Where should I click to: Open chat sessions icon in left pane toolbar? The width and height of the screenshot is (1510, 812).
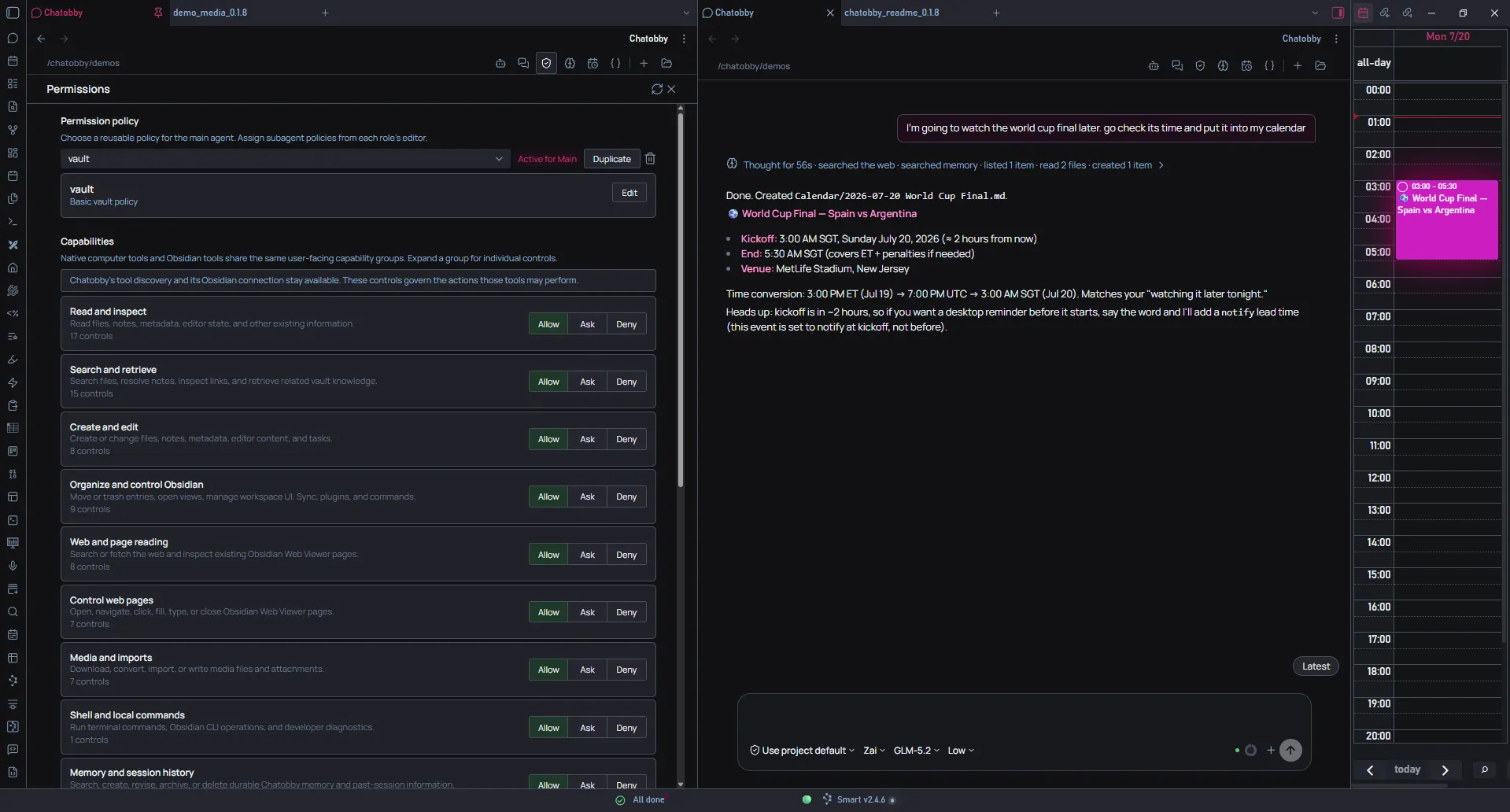523,64
